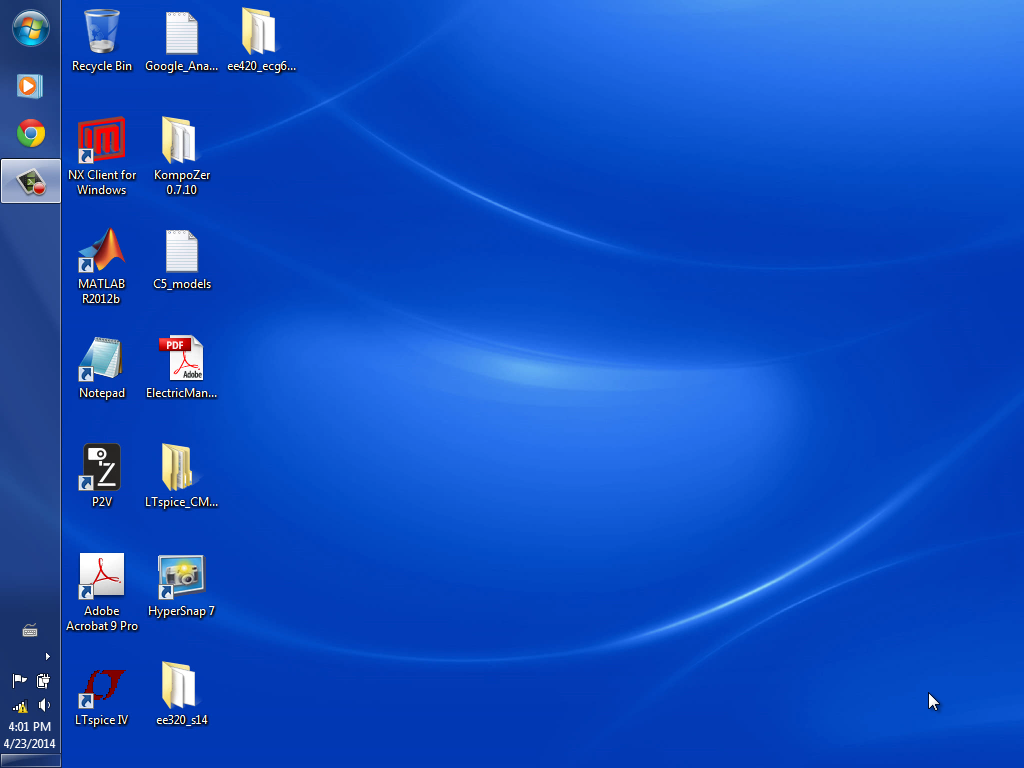The width and height of the screenshot is (1024, 768).
Task: Select the Google_Ana... text file
Action: pyautogui.click(x=182, y=40)
